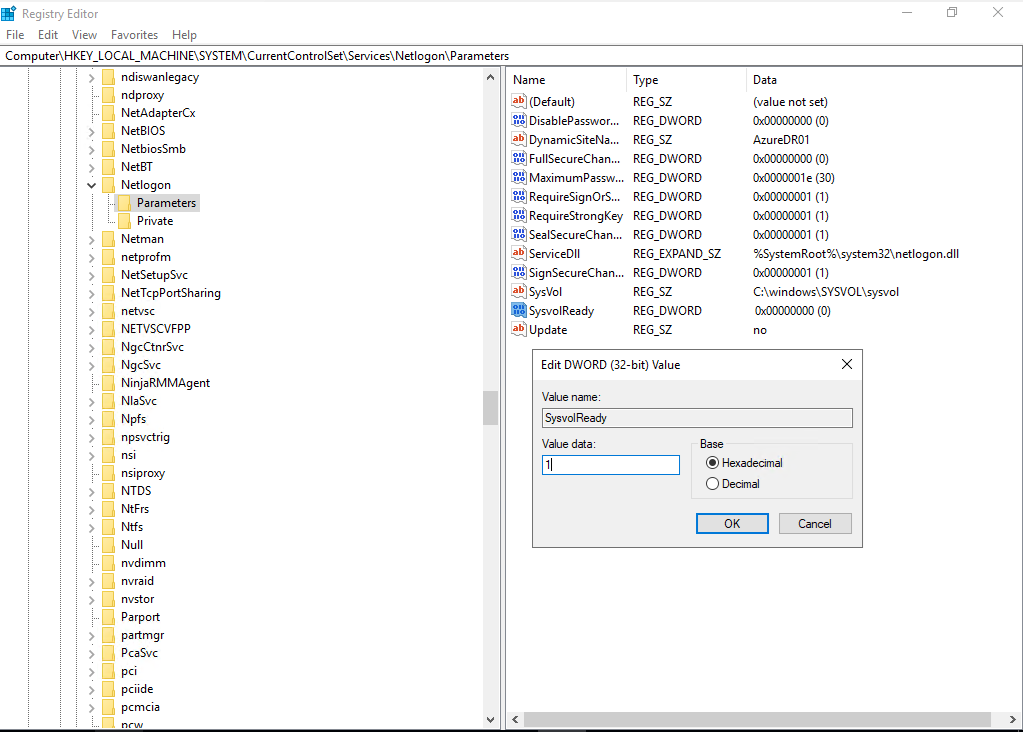The width and height of the screenshot is (1023, 732).
Task: Expand the partmgr tree node
Action: pos(91,635)
